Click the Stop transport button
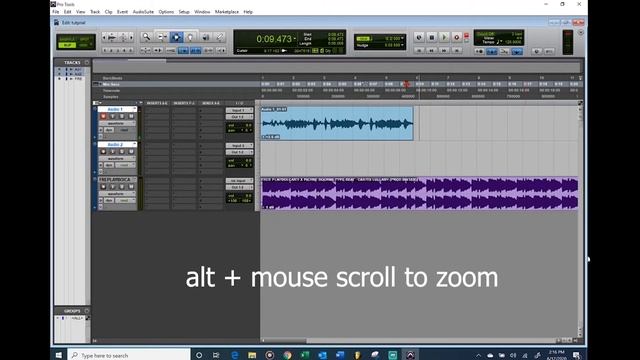The width and height of the screenshot is (640, 360). coord(431,38)
